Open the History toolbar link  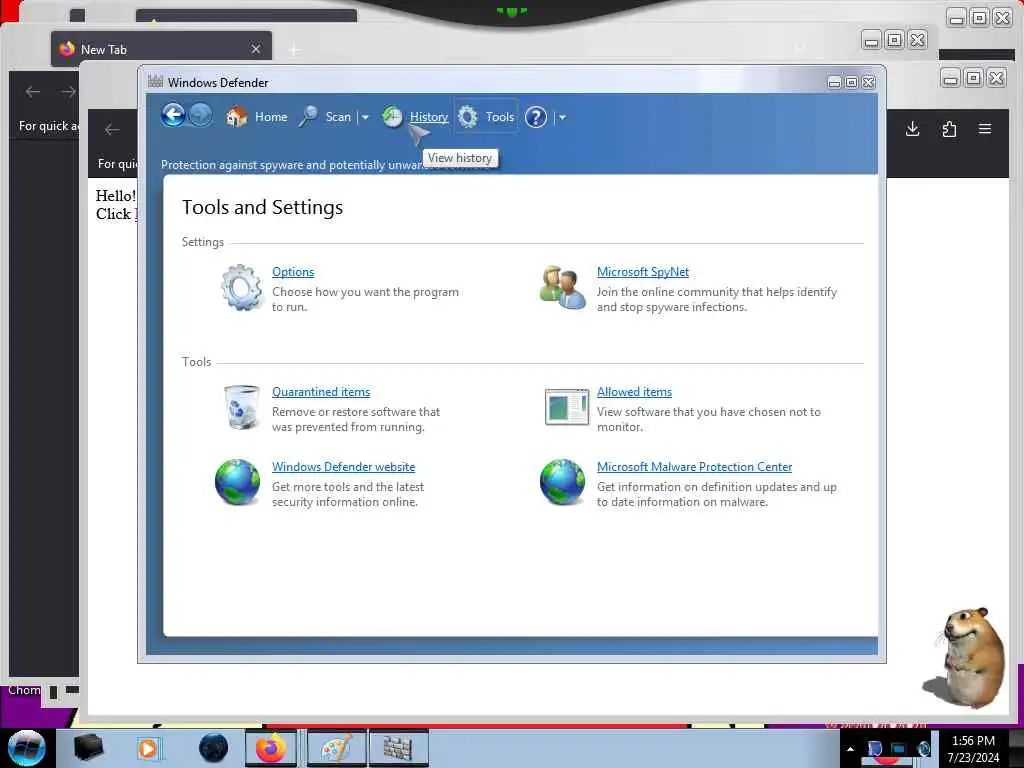(x=429, y=117)
